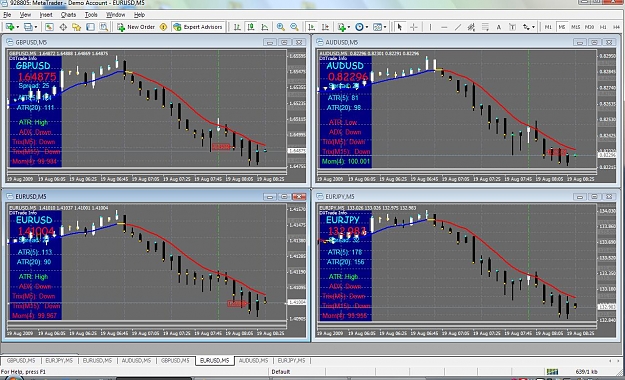Select the Fibonacci Retracement tool
Screen dimensions: 625x380
pyautogui.click(x=485, y=27)
